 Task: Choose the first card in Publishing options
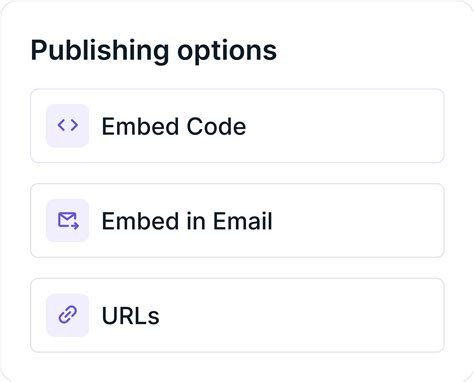pyautogui.click(x=237, y=126)
